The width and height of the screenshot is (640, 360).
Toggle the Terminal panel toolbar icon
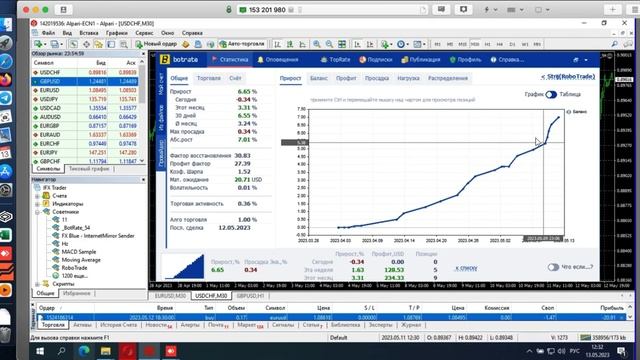pos(111,44)
